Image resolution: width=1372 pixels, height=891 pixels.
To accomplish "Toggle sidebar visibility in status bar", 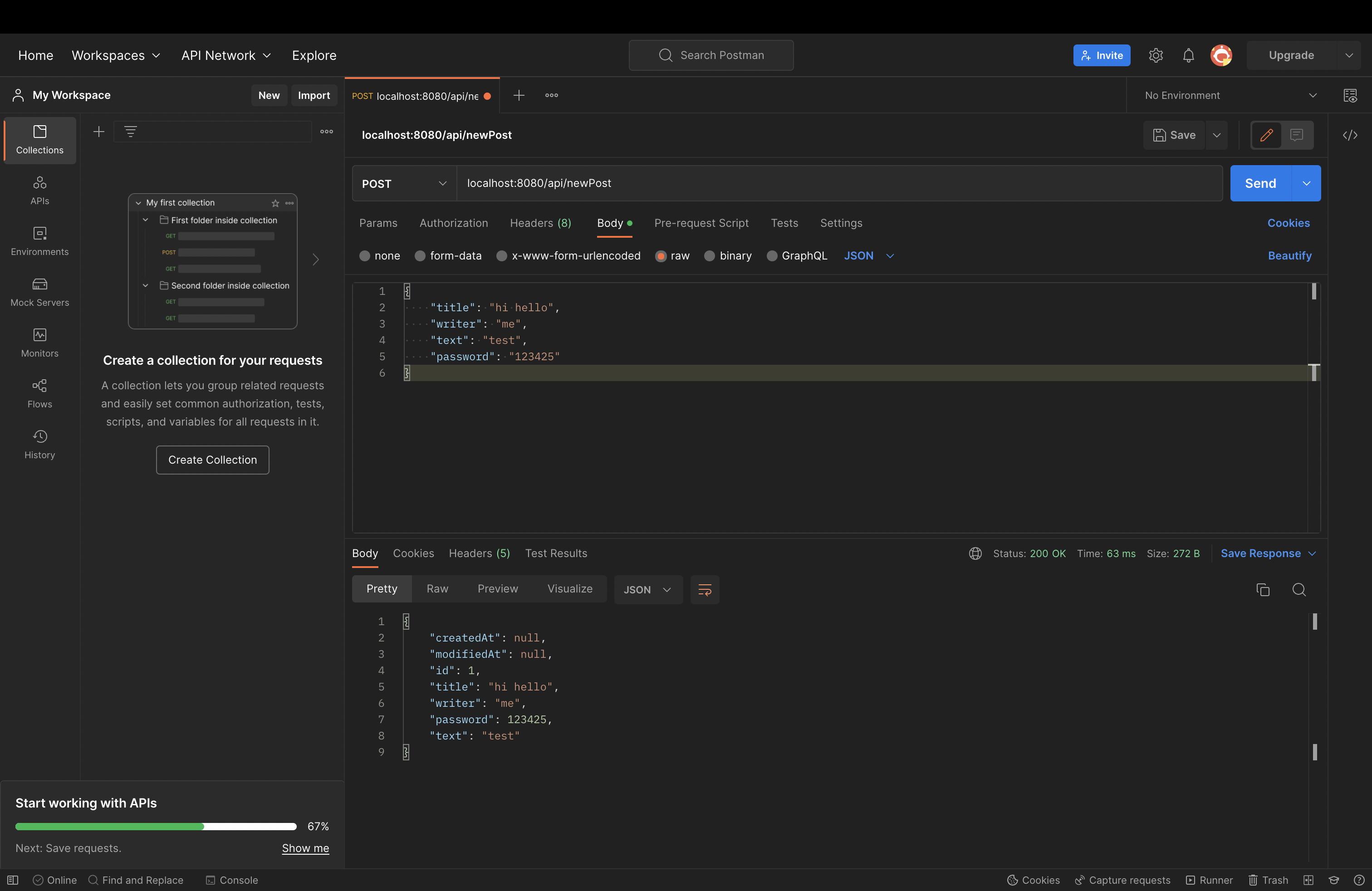I will 13,880.
